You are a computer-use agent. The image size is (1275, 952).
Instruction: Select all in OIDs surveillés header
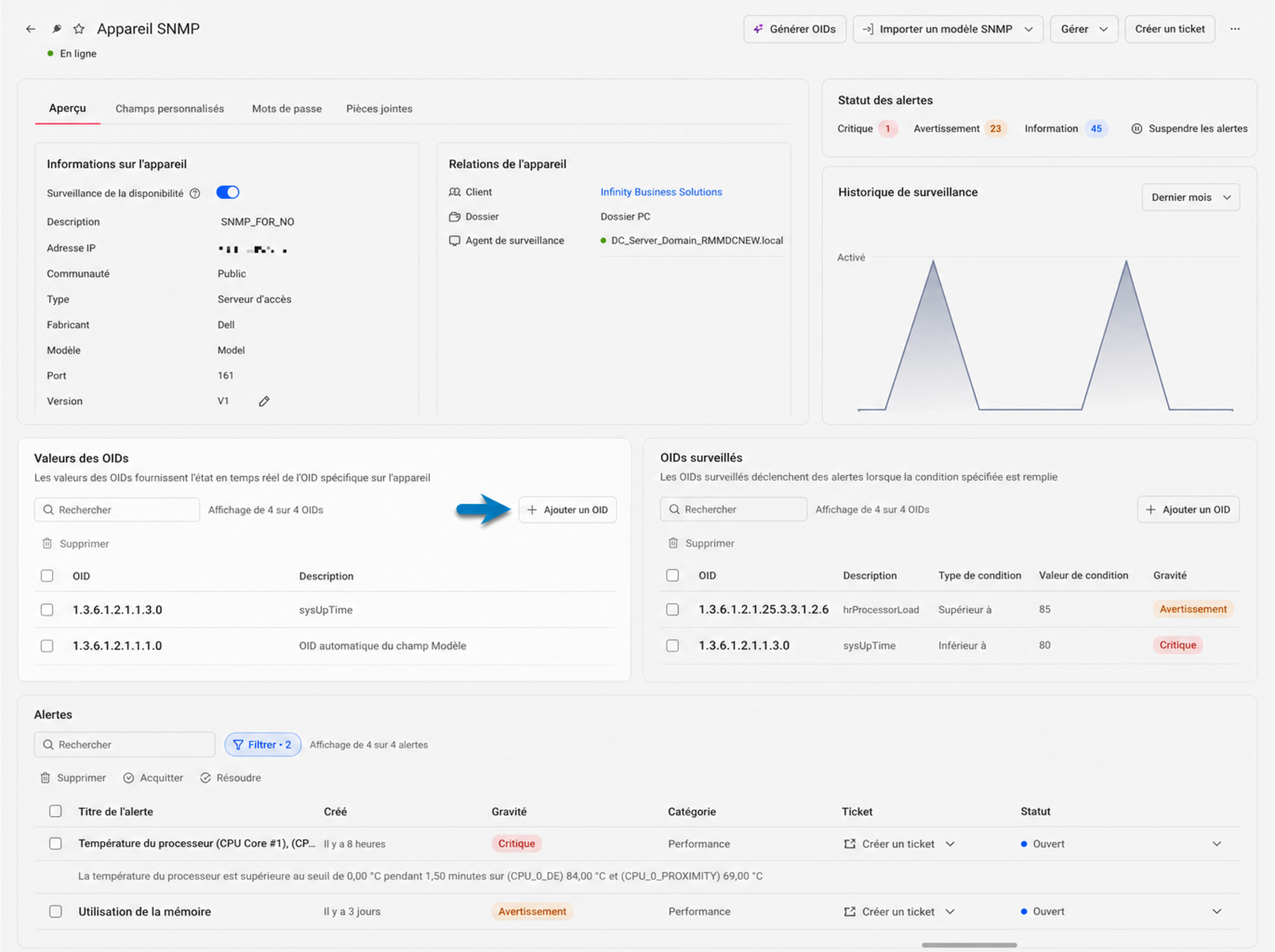pyautogui.click(x=672, y=576)
